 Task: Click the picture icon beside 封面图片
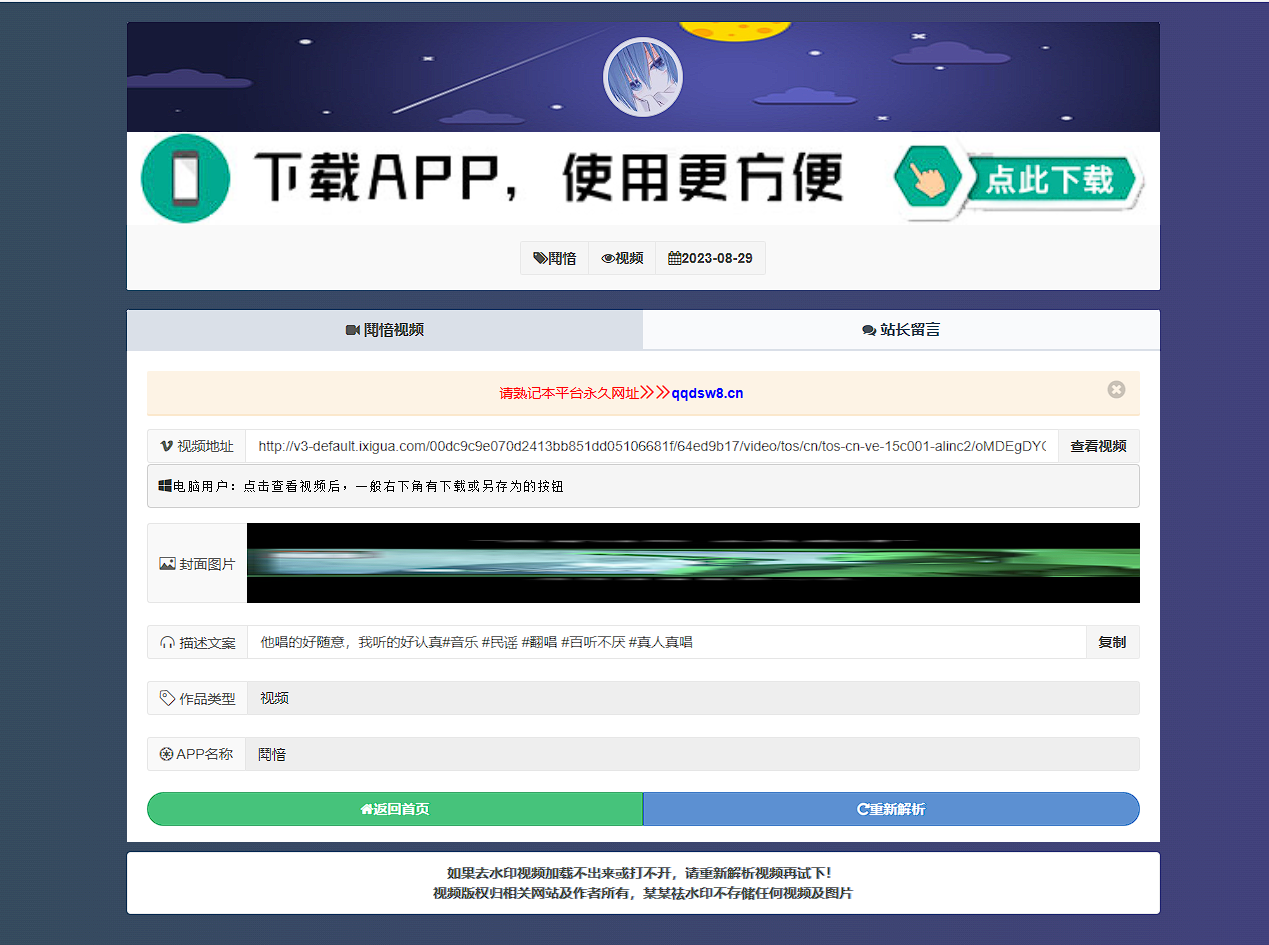(x=166, y=562)
